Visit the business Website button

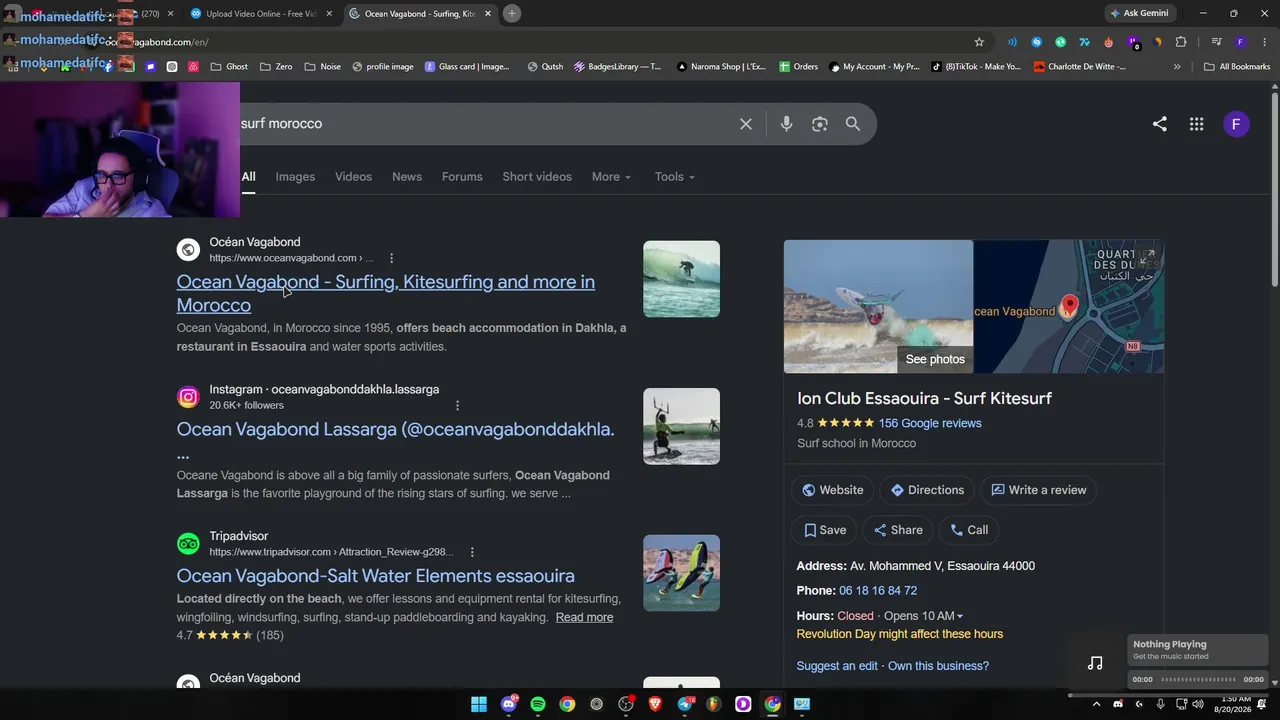pos(832,490)
